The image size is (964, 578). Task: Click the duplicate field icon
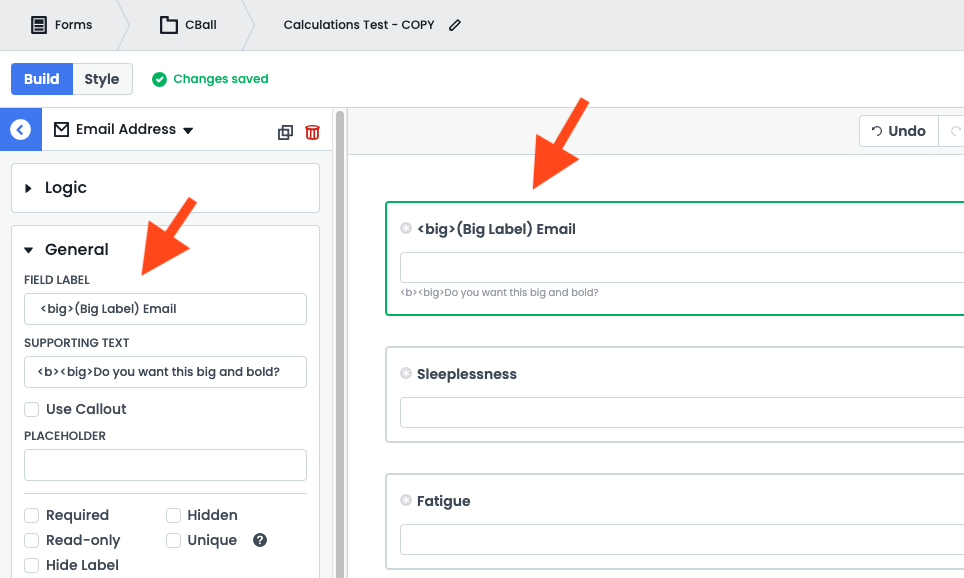tap(285, 132)
